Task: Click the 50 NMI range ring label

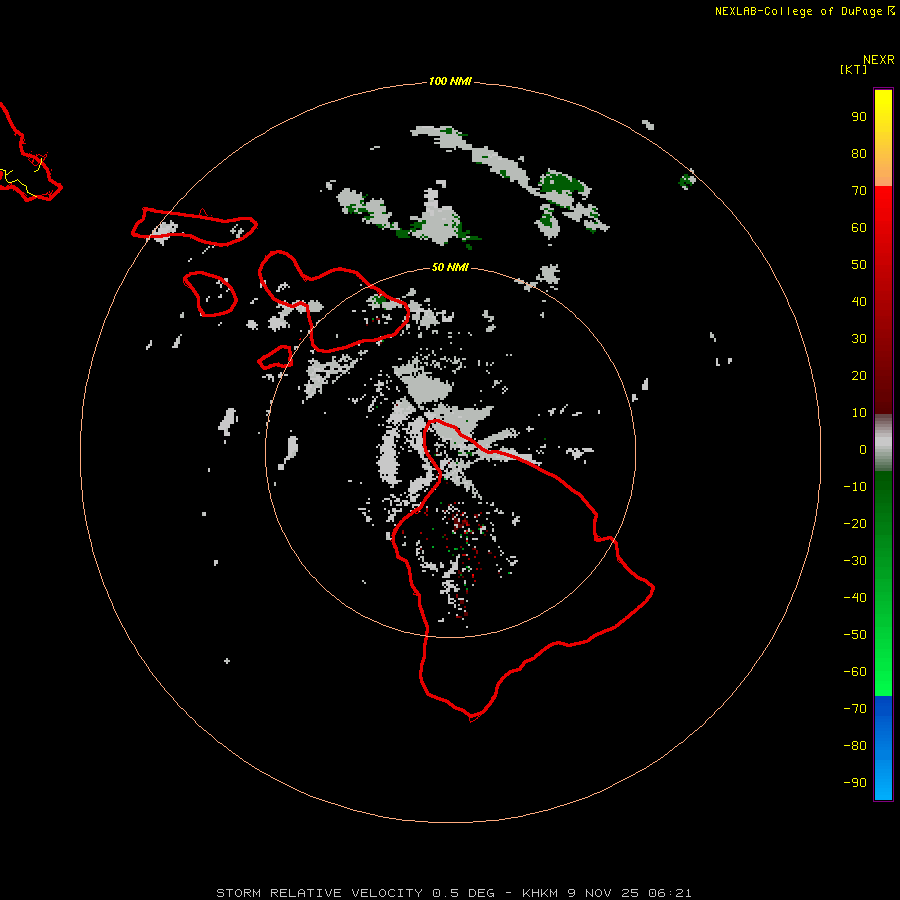Action: click(450, 267)
